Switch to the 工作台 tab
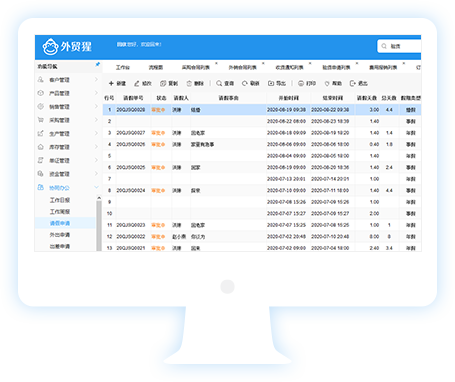Viewport: 455px width, 382px height. pos(123,67)
